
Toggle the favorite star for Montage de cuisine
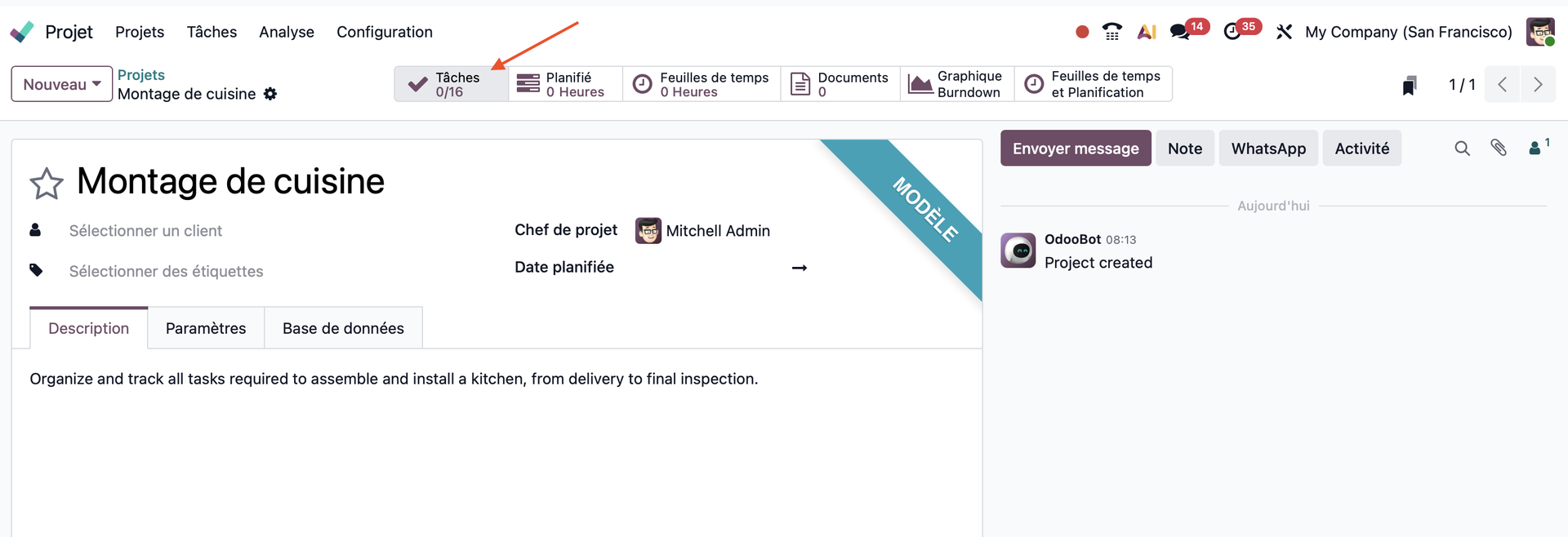point(47,184)
